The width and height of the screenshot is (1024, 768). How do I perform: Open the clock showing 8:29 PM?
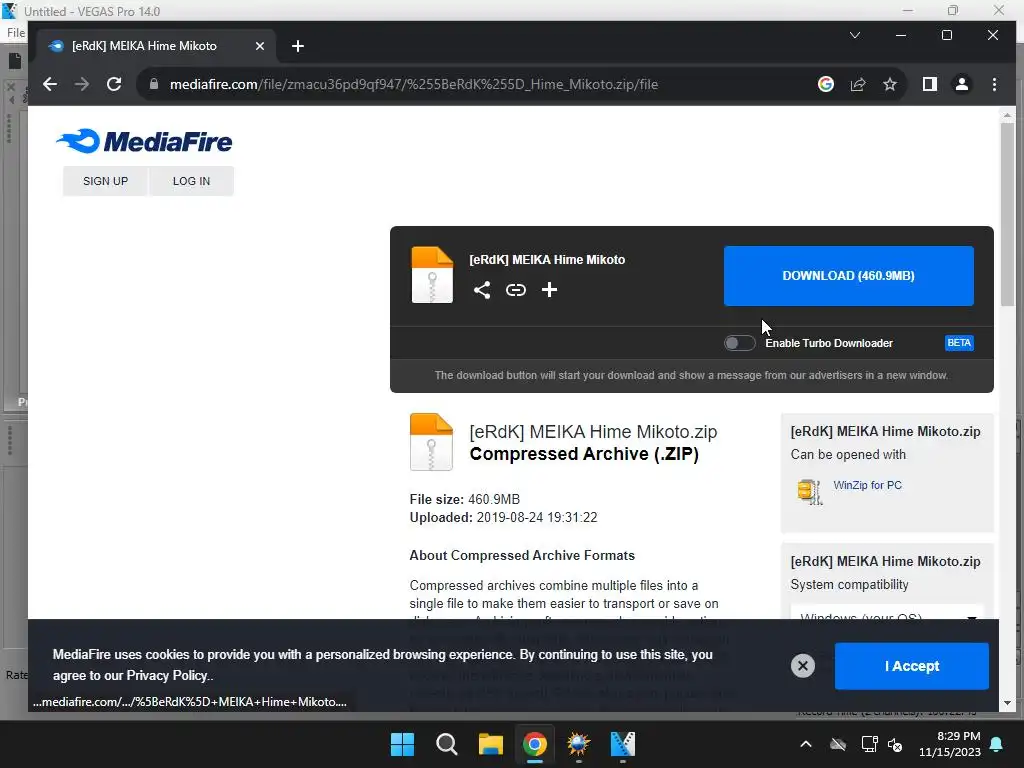click(x=950, y=744)
